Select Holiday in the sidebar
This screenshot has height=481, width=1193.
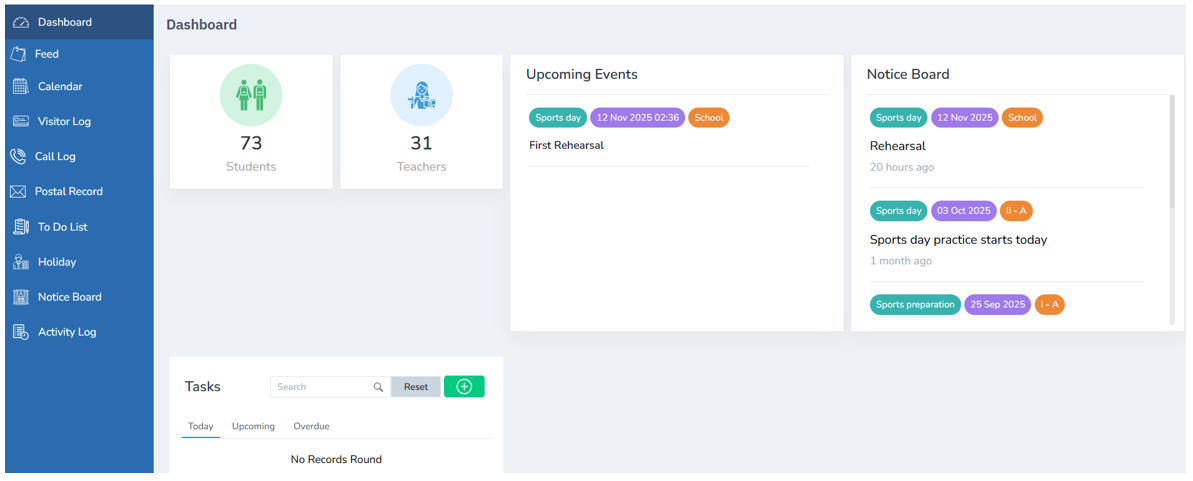point(79,262)
